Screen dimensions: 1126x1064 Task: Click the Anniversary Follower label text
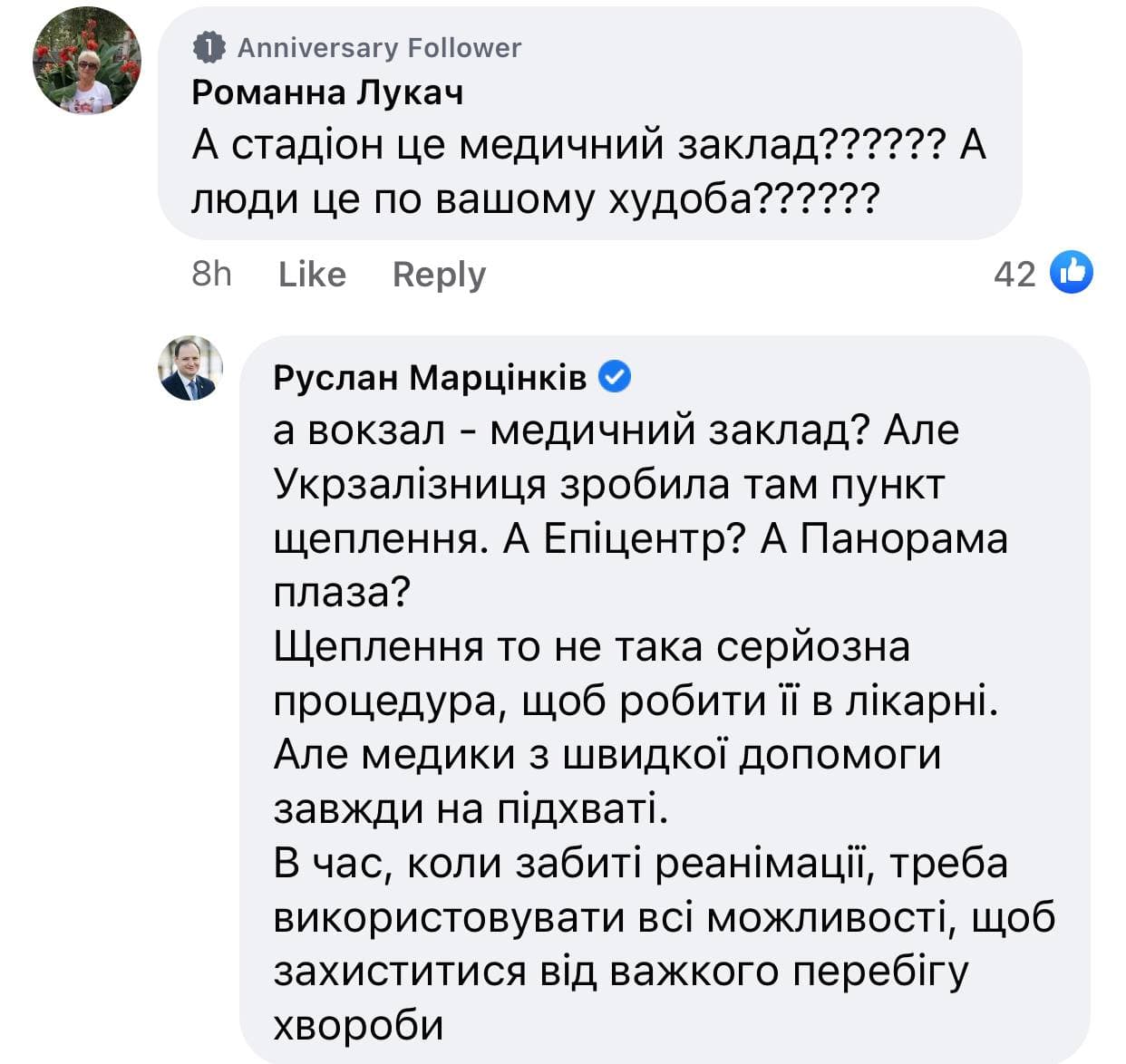tap(379, 48)
